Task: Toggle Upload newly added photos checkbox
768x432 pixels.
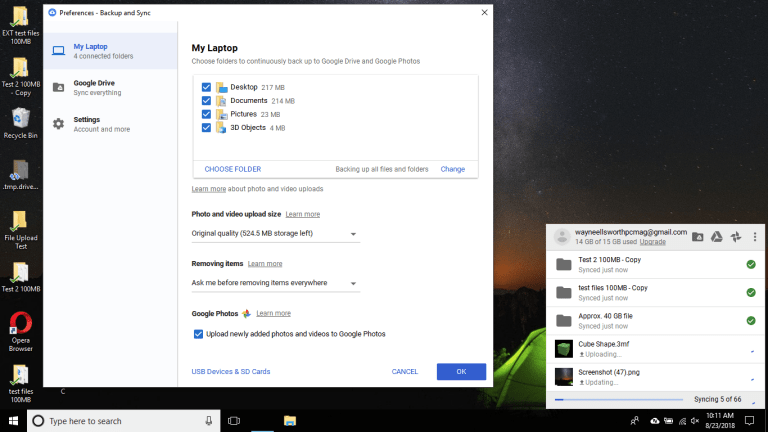Action: click(x=198, y=334)
